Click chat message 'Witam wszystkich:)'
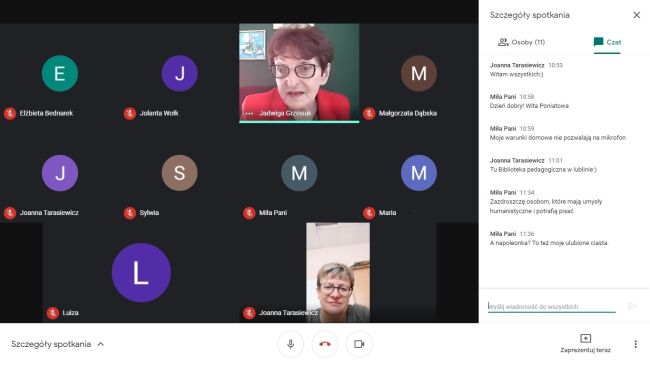Viewport: 650px width, 365px height. click(x=516, y=74)
